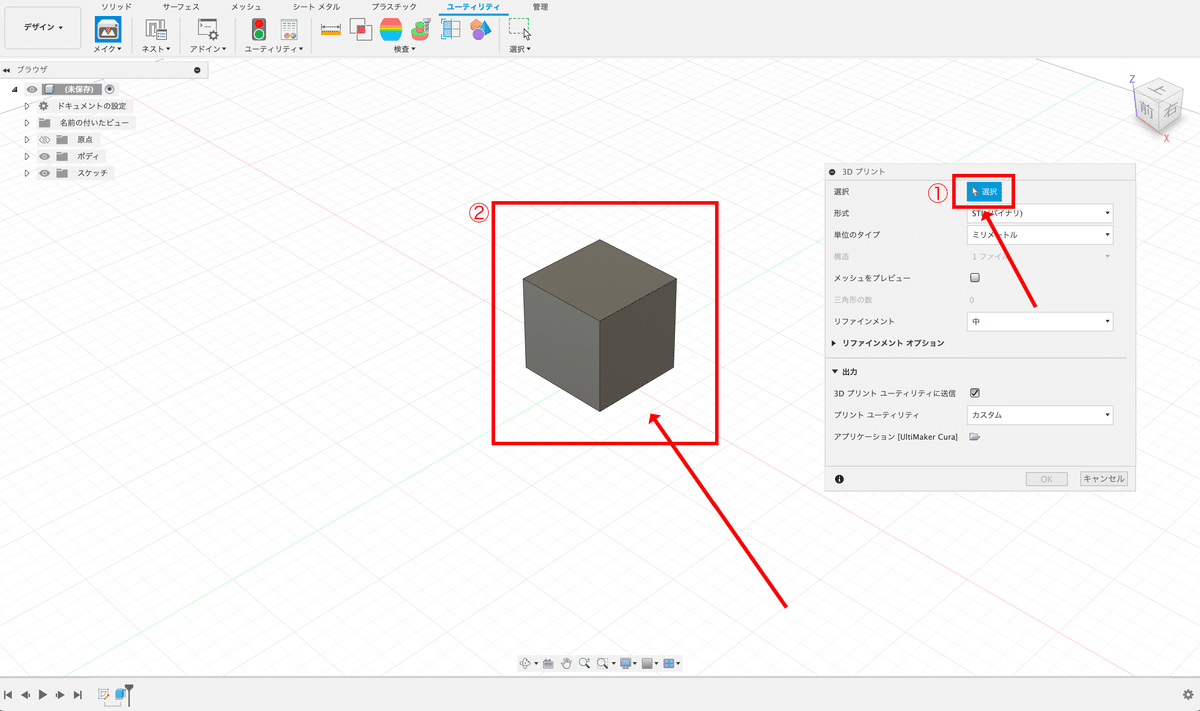Select the Accessibility analysis tool icon

421,29
